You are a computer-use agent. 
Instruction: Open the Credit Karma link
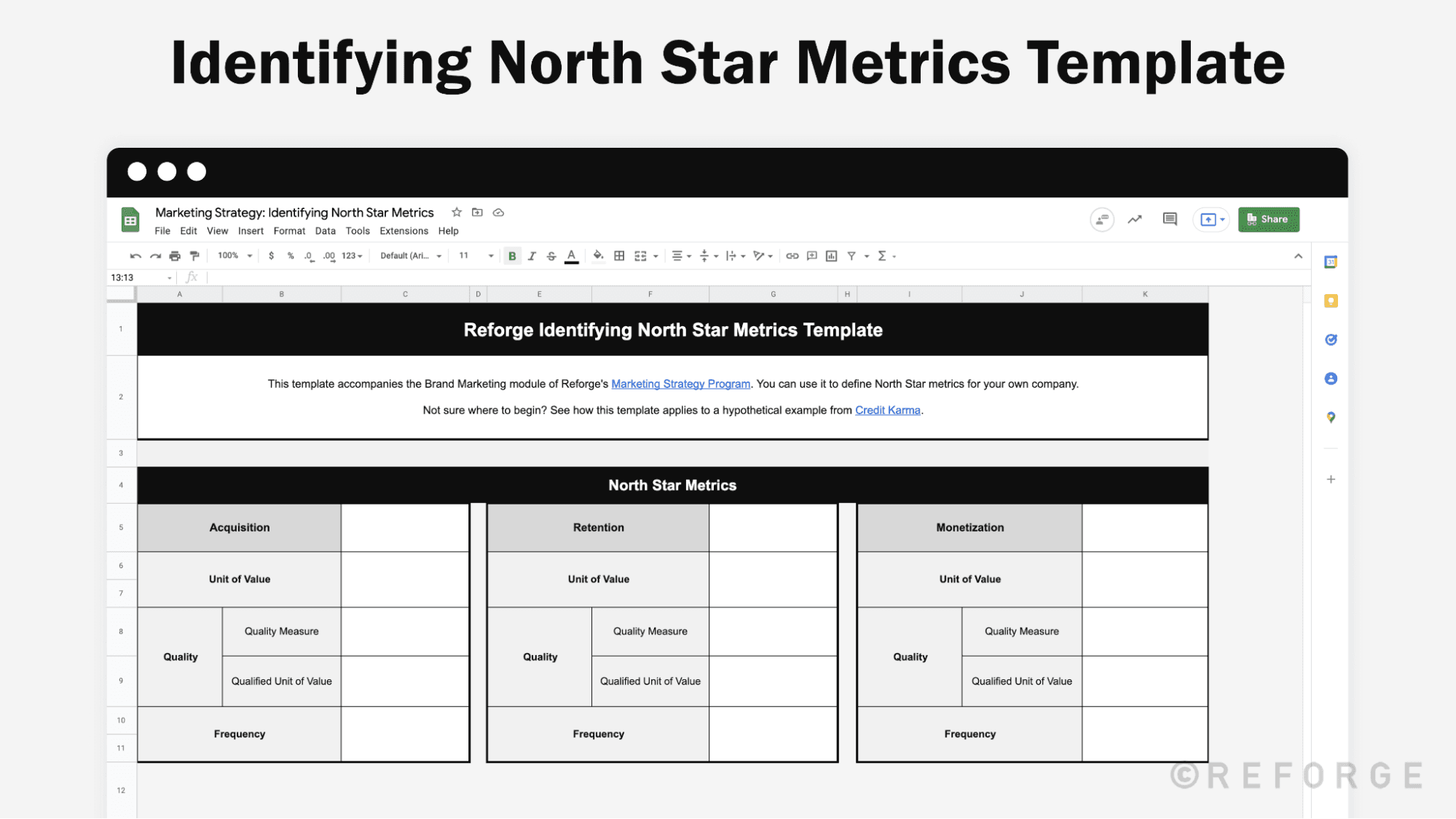[x=887, y=411]
